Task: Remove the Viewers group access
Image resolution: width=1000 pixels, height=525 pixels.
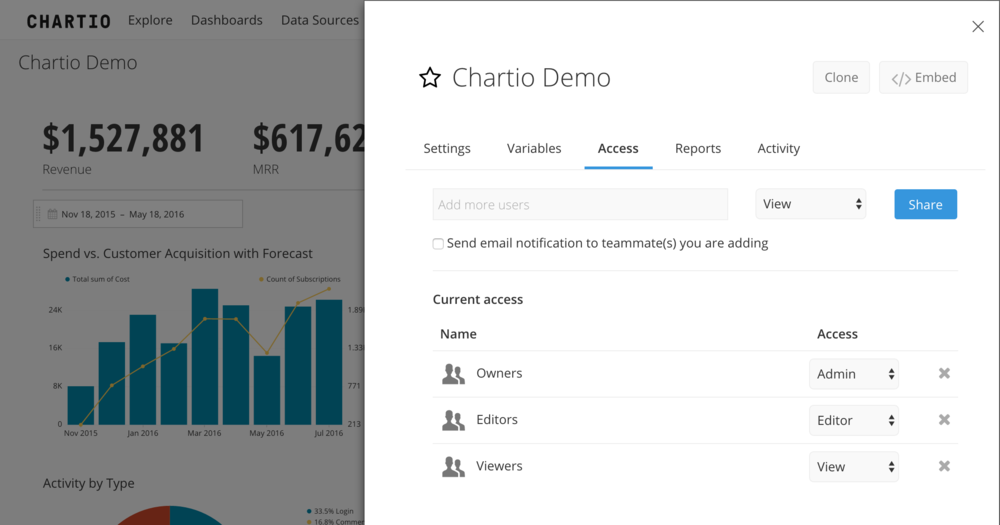Action: [944, 466]
